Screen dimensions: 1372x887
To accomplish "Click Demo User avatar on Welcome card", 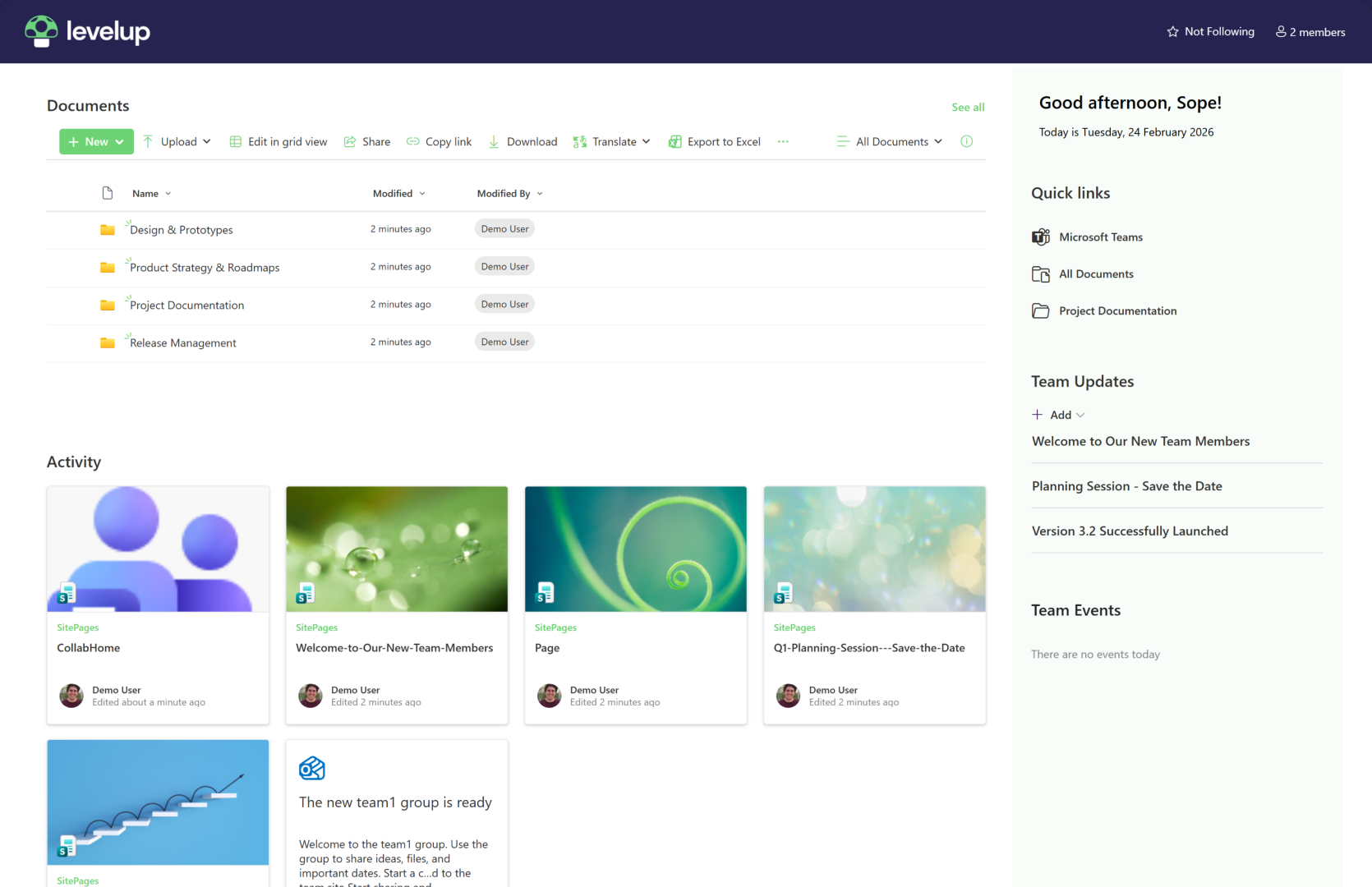I will click(x=311, y=696).
